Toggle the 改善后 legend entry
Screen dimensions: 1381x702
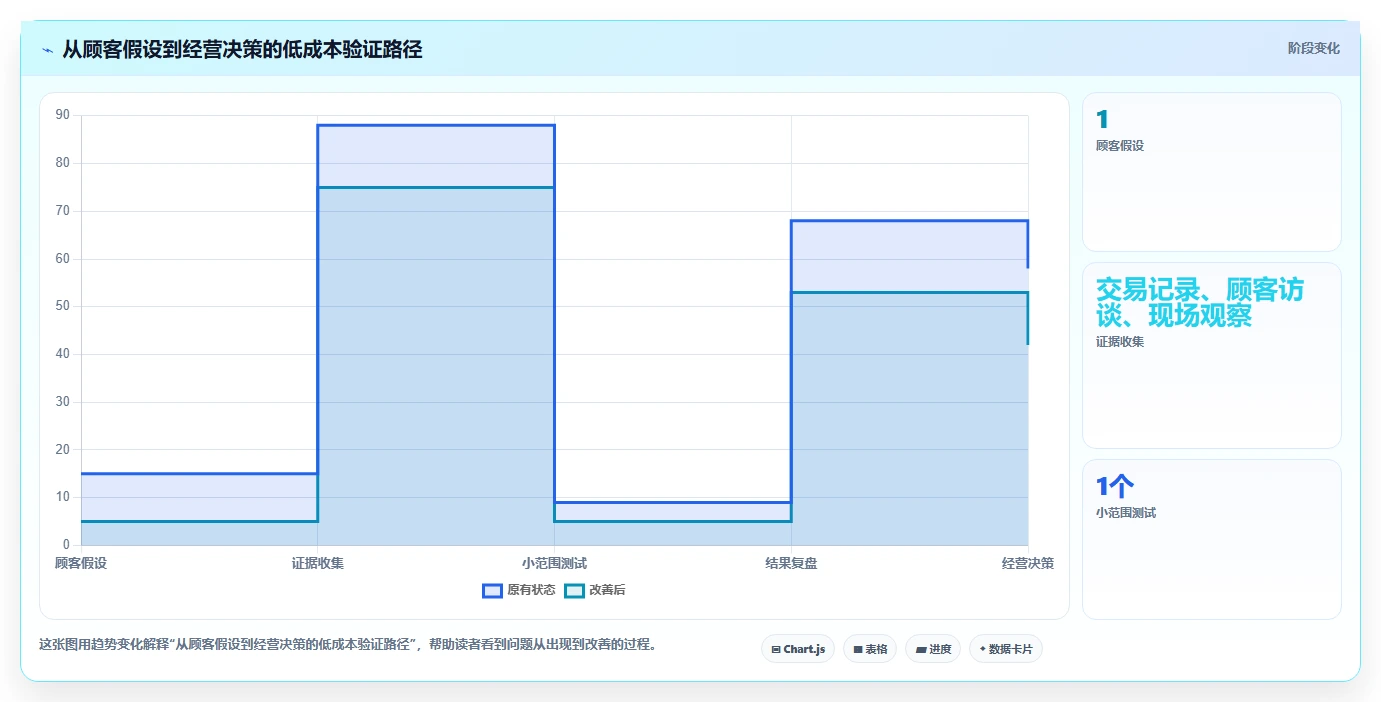(595, 590)
